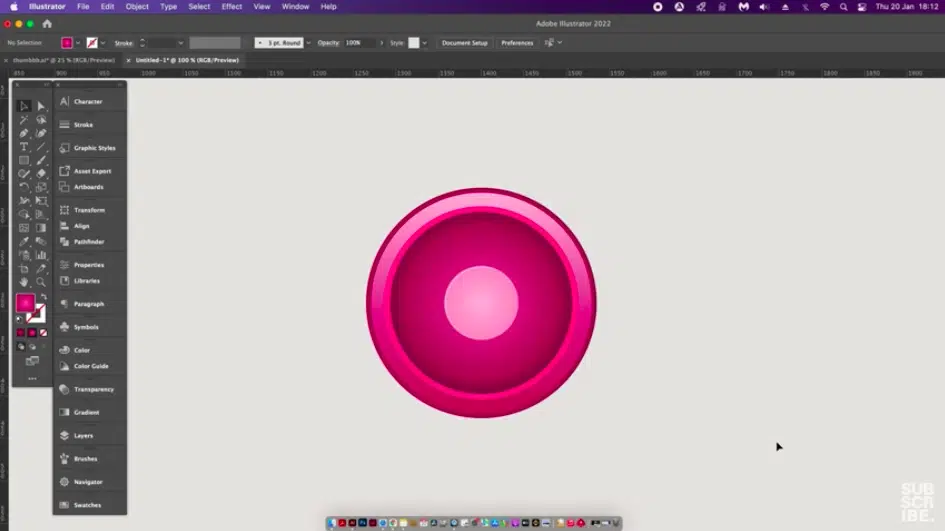The height and width of the screenshot is (531, 945).
Task: Open fill color dropdown in control bar
Action: [x=78, y=43]
